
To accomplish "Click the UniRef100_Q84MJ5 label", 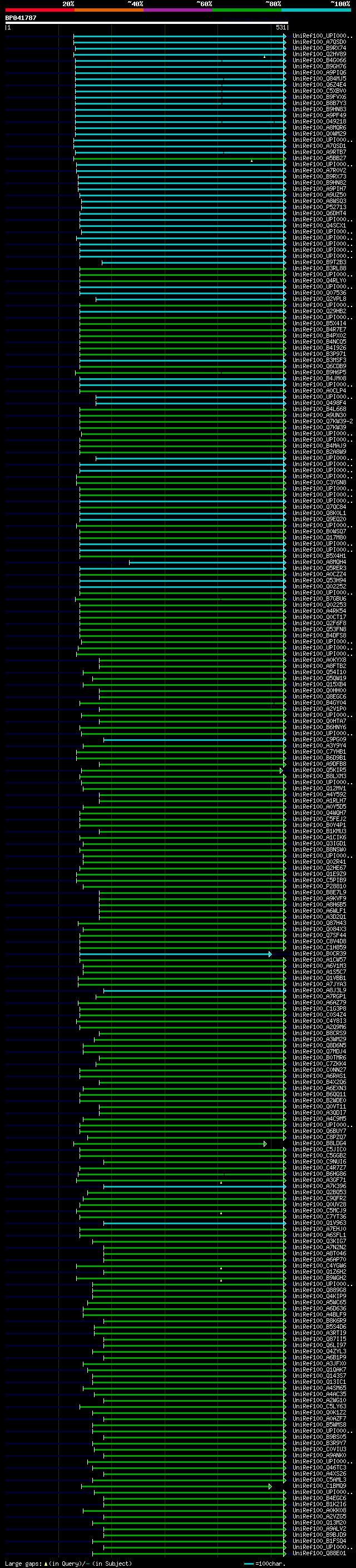I will (319, 79).
